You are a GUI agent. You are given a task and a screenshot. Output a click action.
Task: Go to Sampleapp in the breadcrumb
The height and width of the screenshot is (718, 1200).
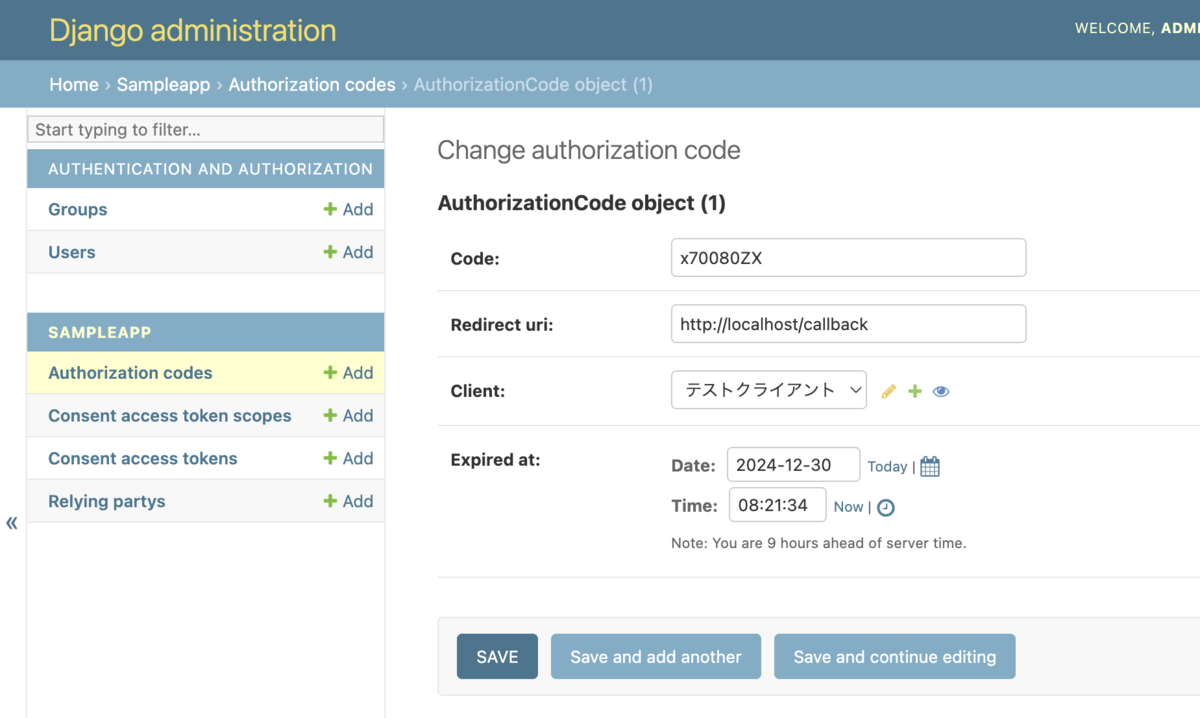point(163,85)
